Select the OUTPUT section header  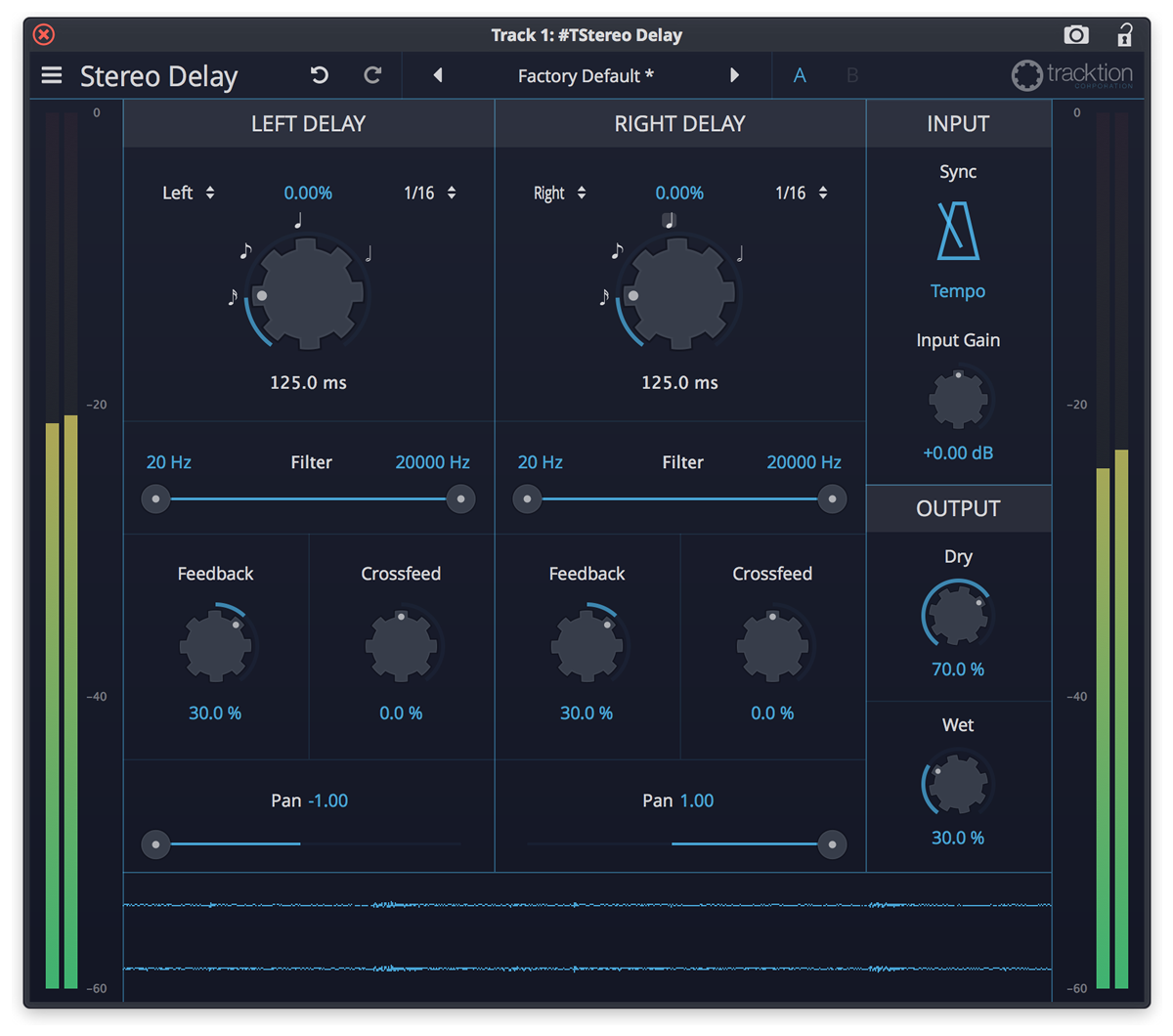coord(958,508)
